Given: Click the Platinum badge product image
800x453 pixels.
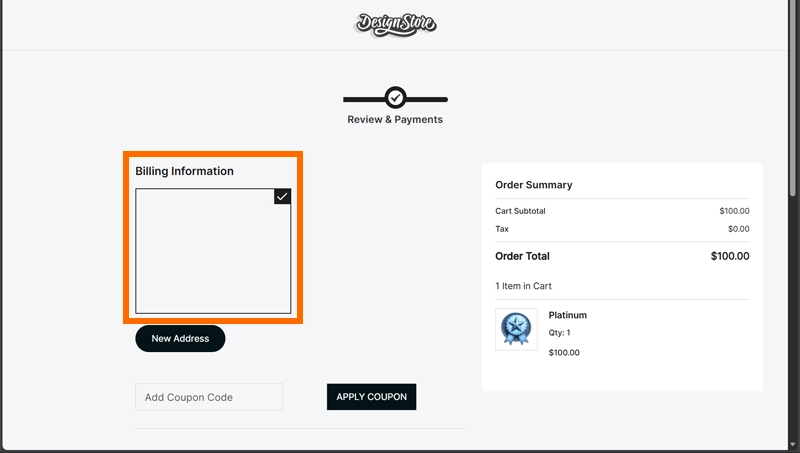Looking at the screenshot, I should pyautogui.click(x=516, y=329).
